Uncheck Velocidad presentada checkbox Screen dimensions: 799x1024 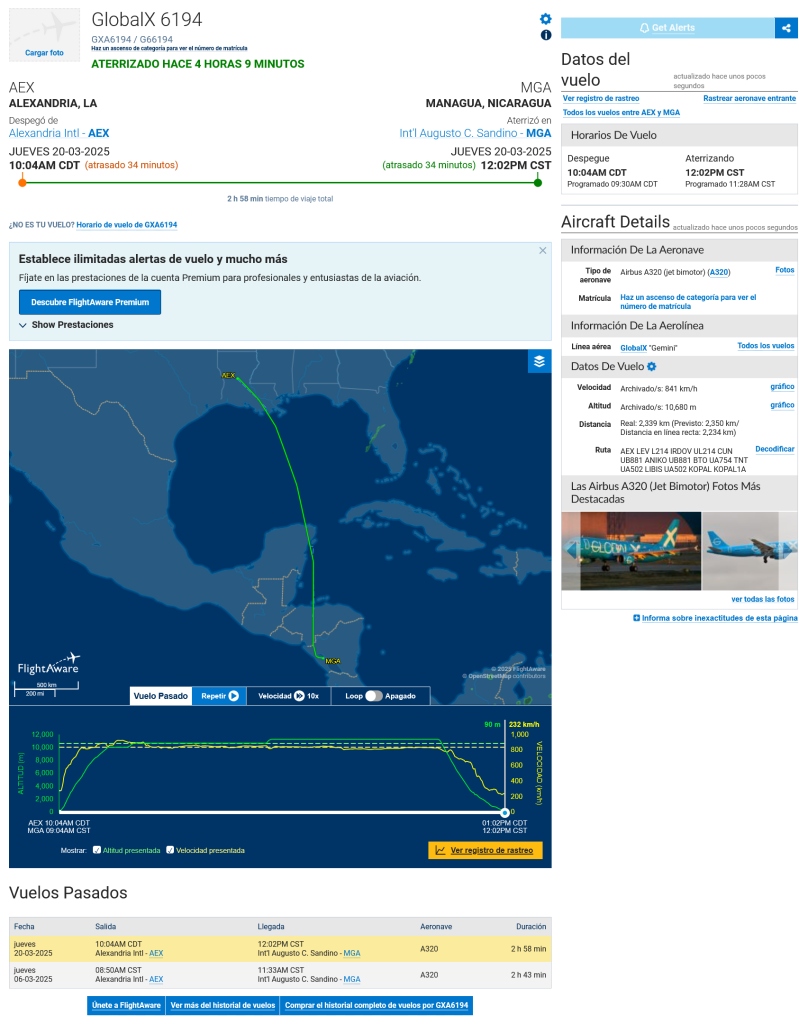click(x=170, y=850)
